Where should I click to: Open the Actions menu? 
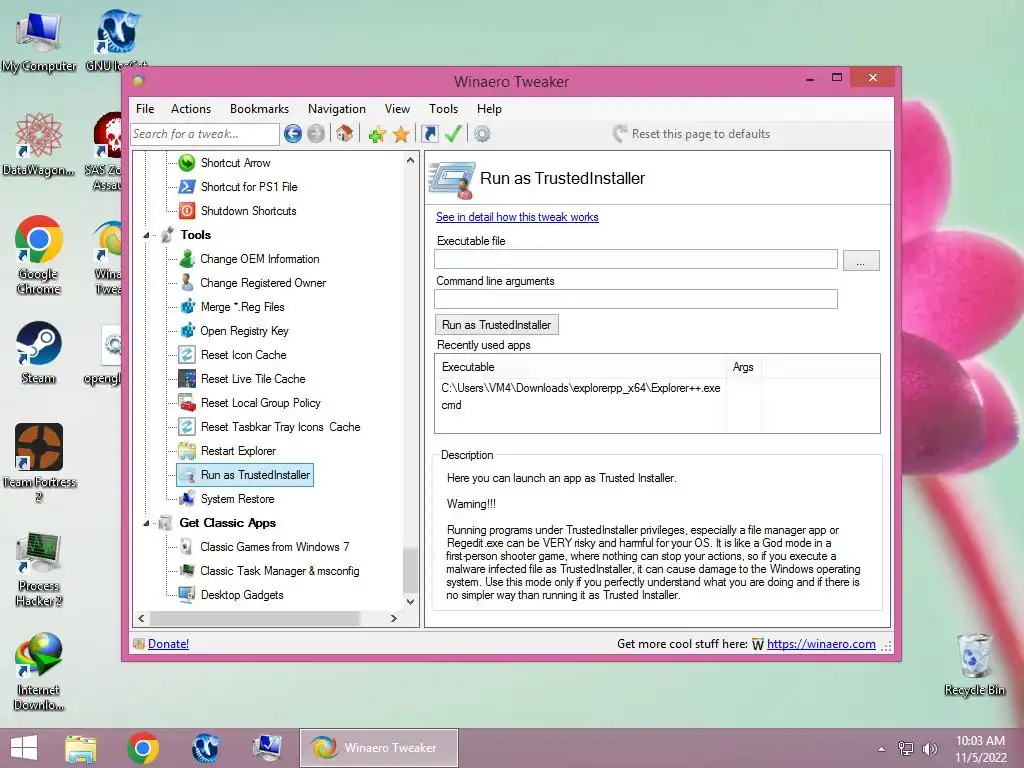[191, 109]
